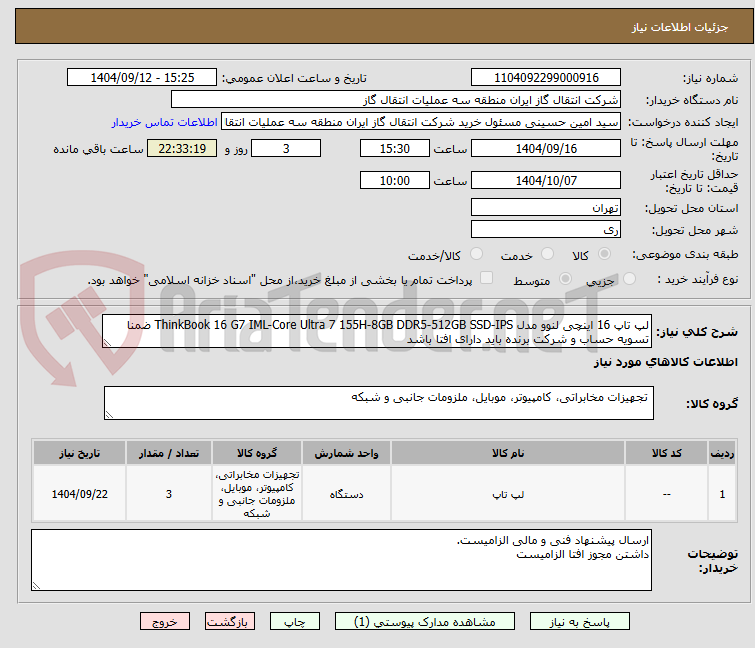
Task: Focus the remaining time countdown field
Action: coord(182,149)
